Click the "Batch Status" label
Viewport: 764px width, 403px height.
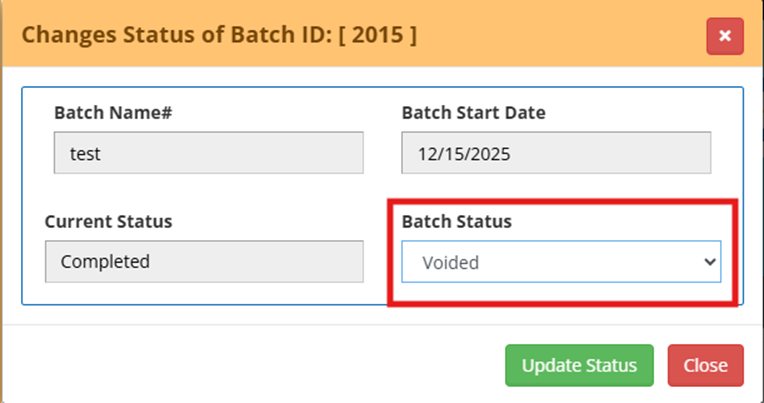456,221
